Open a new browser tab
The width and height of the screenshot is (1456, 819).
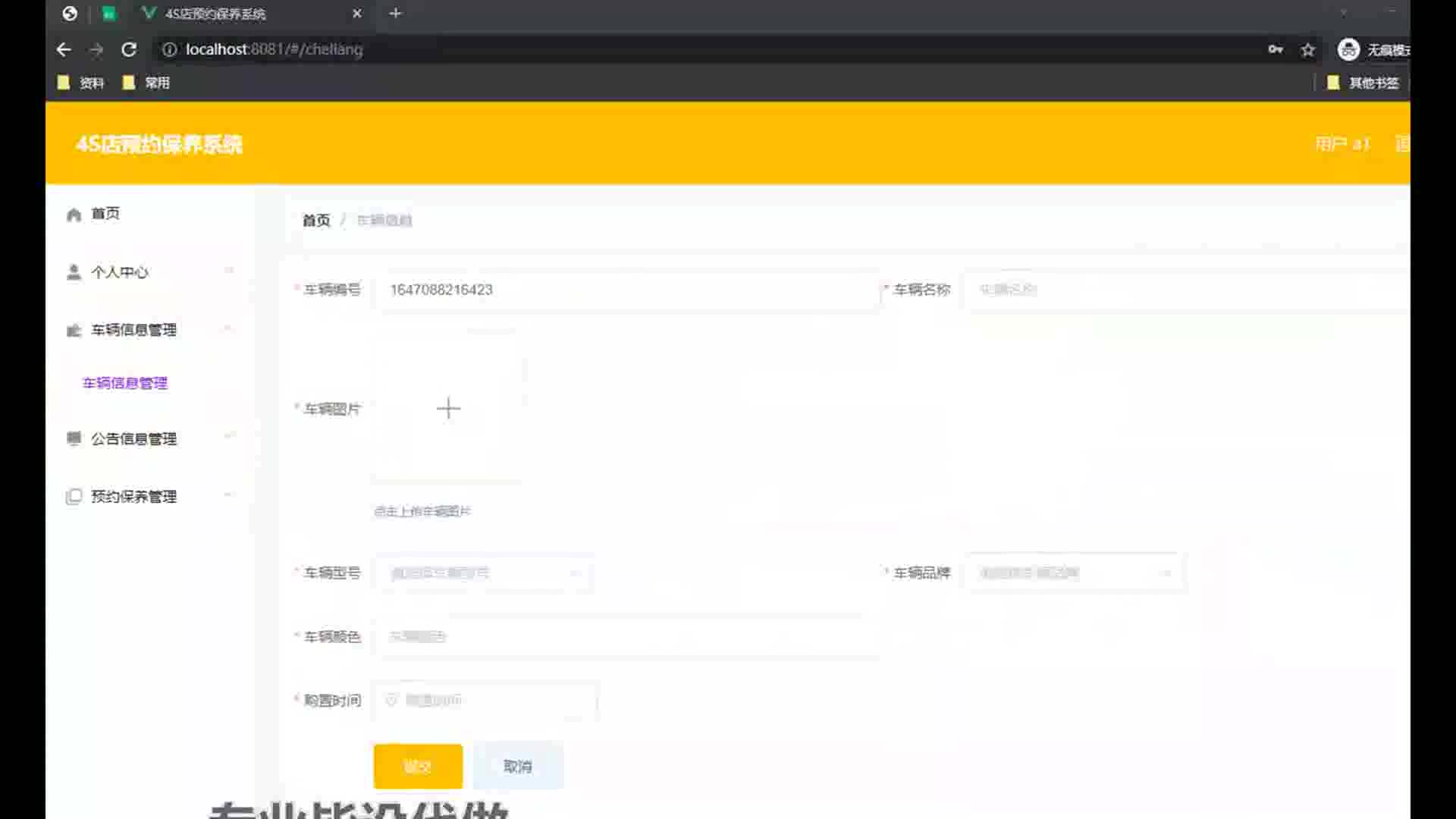395,13
